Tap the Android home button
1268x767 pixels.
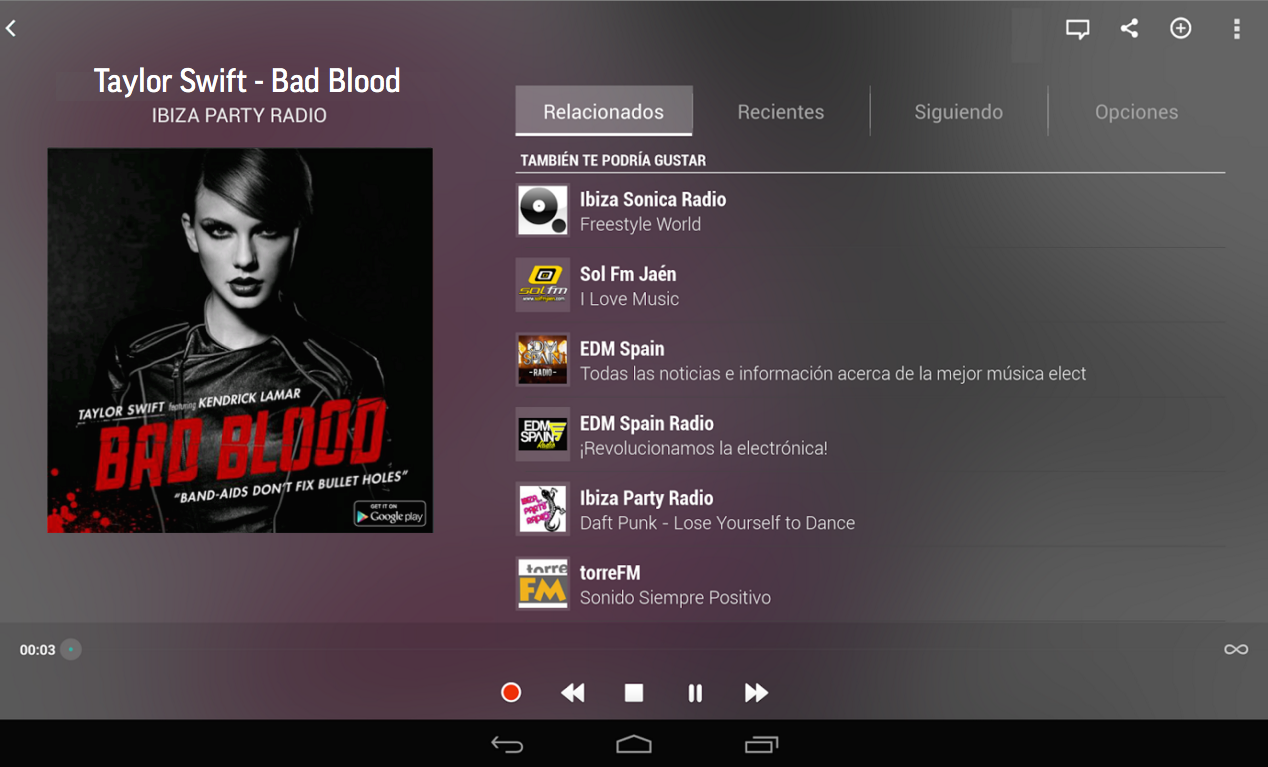pos(634,744)
